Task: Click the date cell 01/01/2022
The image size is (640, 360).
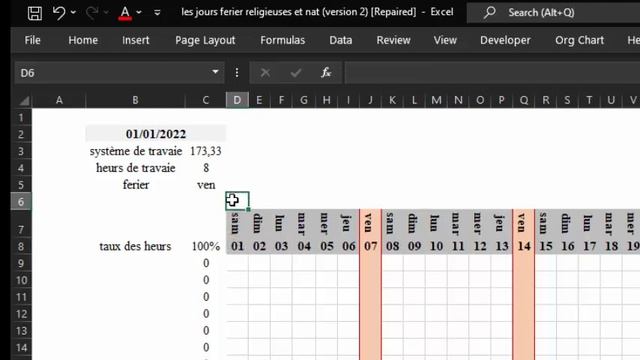Action: pyautogui.click(x=156, y=134)
